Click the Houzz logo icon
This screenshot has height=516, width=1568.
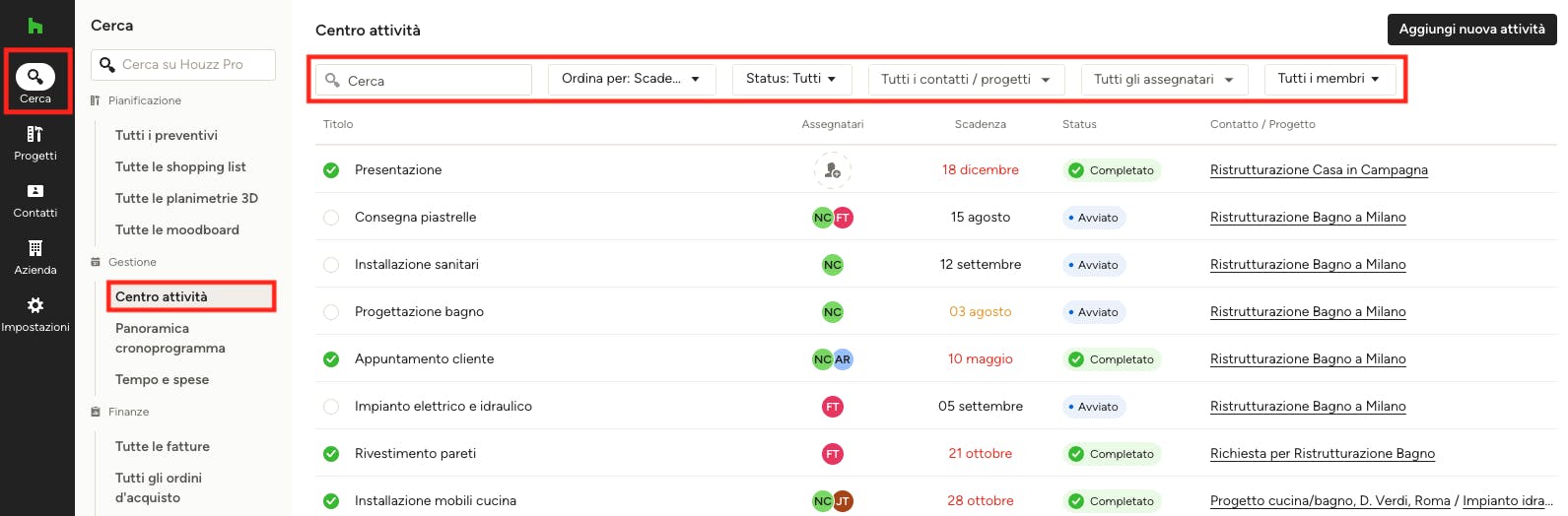[35, 26]
